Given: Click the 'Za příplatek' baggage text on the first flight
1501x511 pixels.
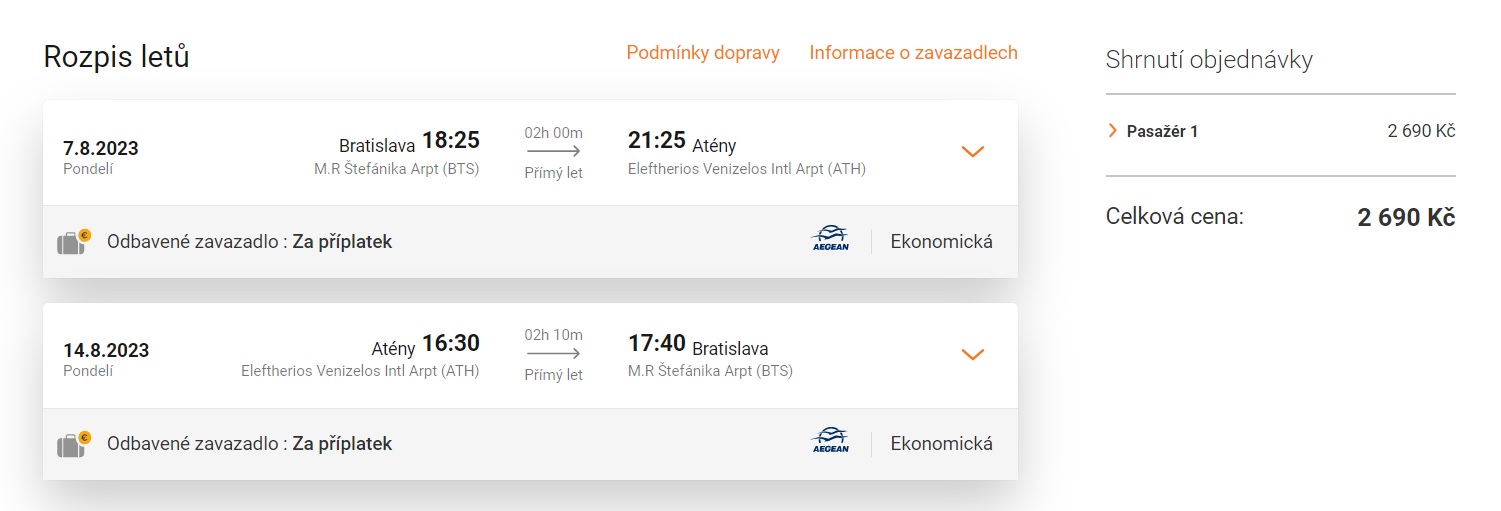Looking at the screenshot, I should (x=342, y=241).
